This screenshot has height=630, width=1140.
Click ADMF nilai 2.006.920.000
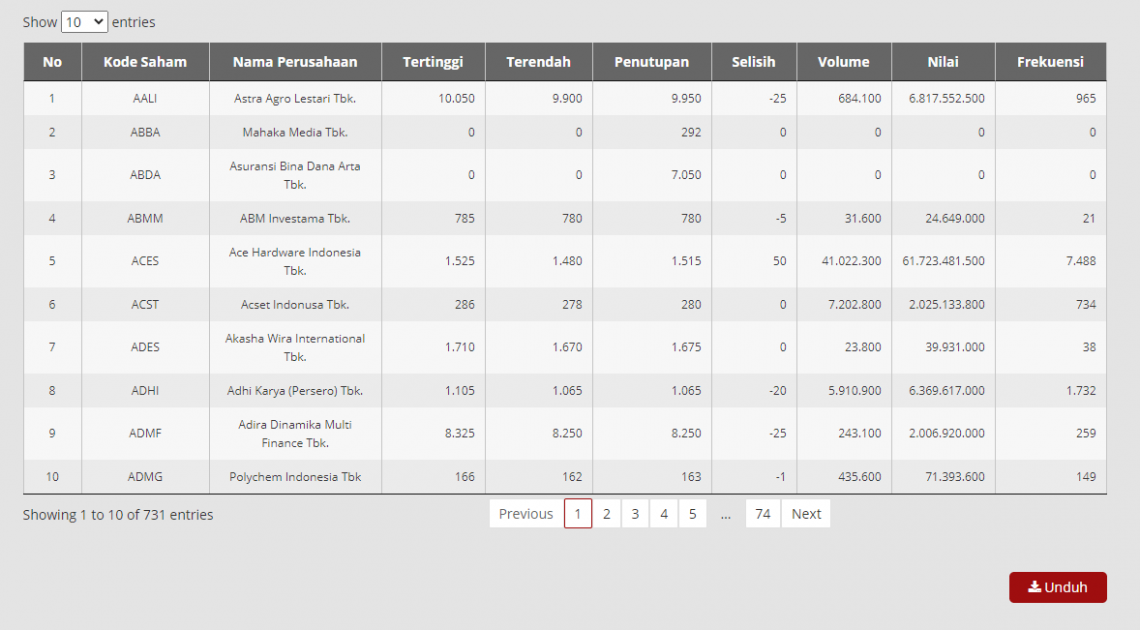pyautogui.click(x=947, y=433)
